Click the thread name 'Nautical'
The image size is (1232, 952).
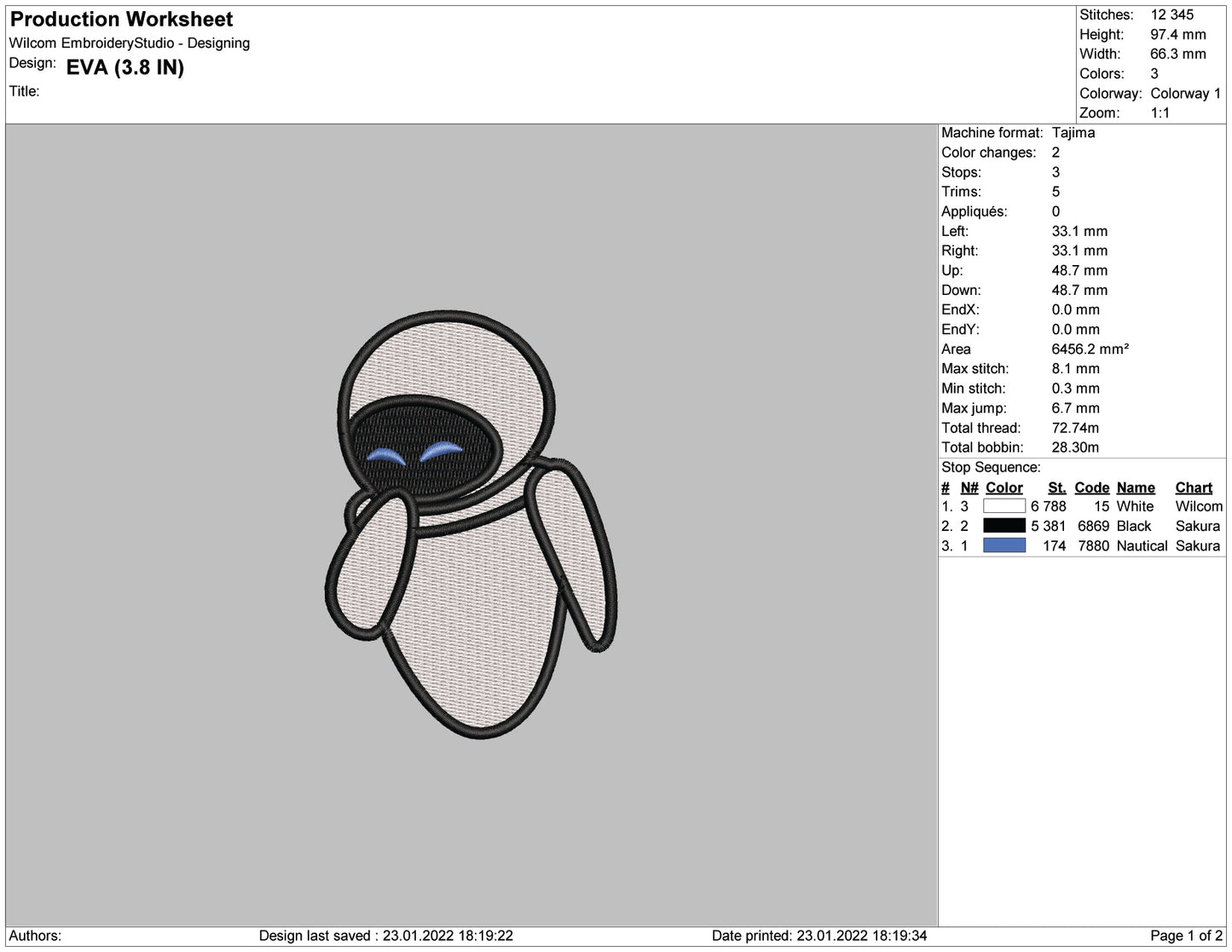point(1142,545)
